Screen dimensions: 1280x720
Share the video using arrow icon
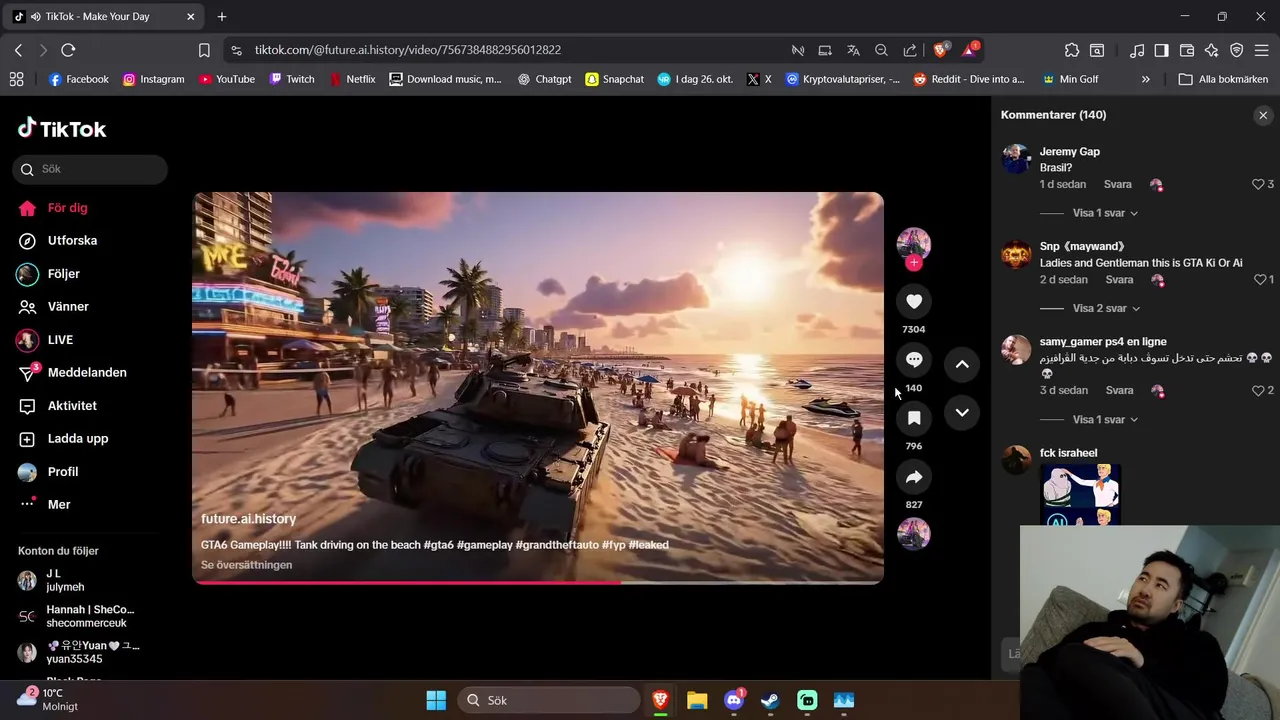pyautogui.click(x=914, y=477)
